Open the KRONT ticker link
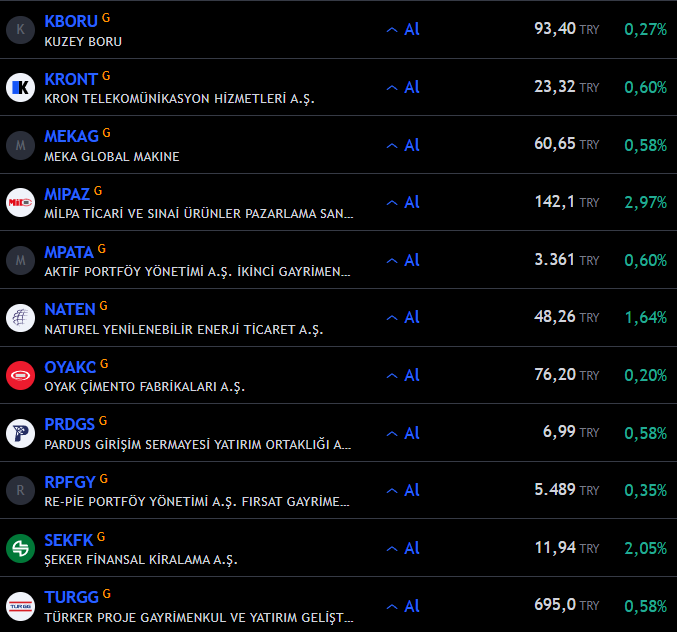Image resolution: width=677 pixels, height=632 pixels. pyautogui.click(x=71, y=79)
